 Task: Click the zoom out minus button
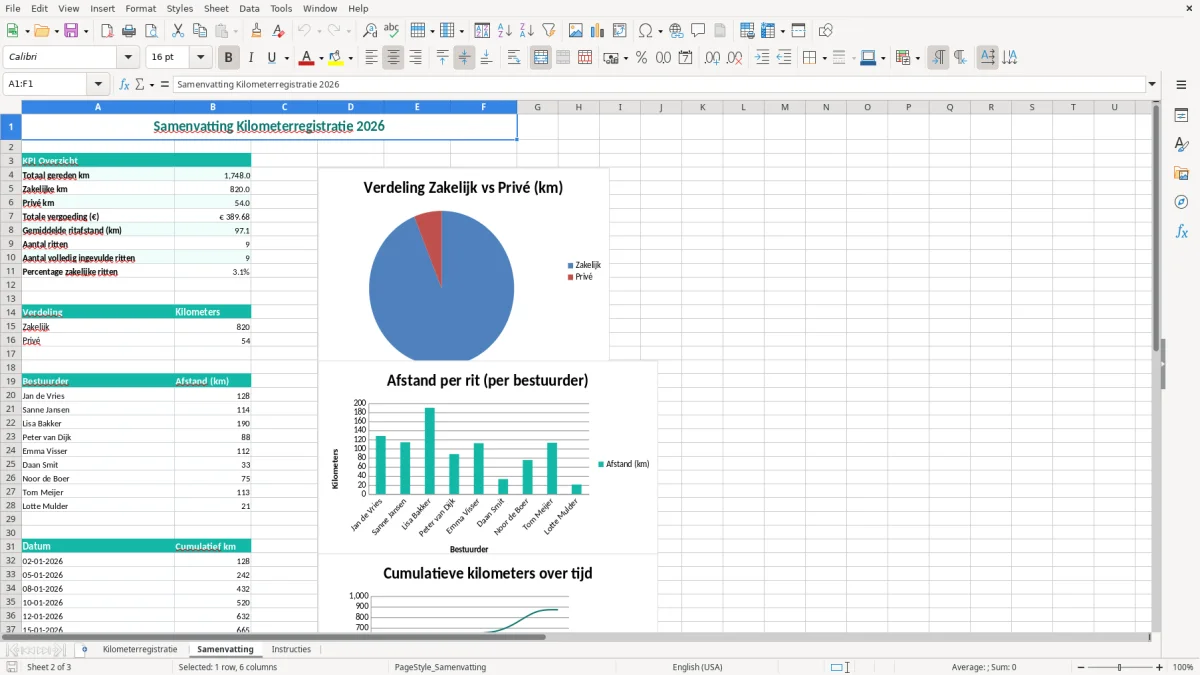coord(1080,667)
